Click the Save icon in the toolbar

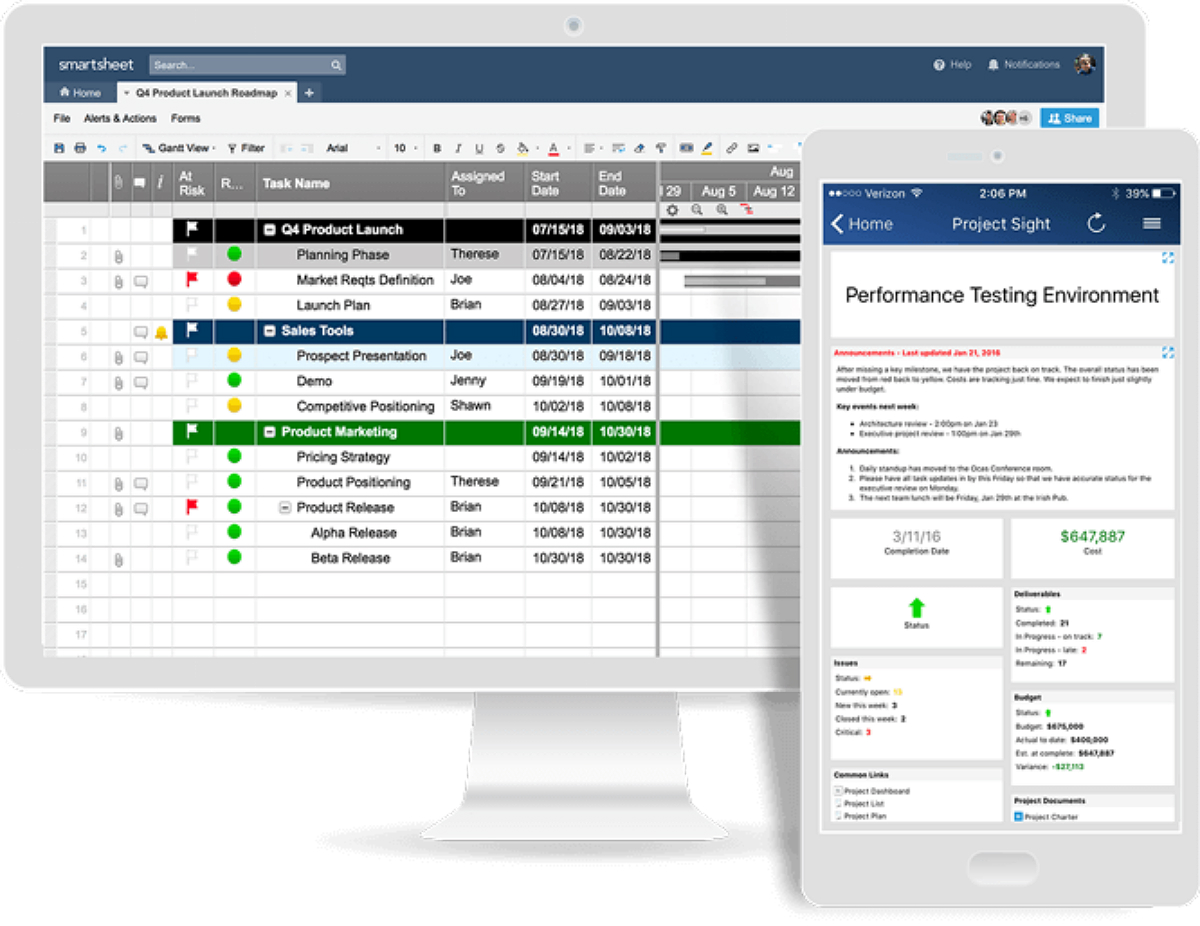[59, 148]
